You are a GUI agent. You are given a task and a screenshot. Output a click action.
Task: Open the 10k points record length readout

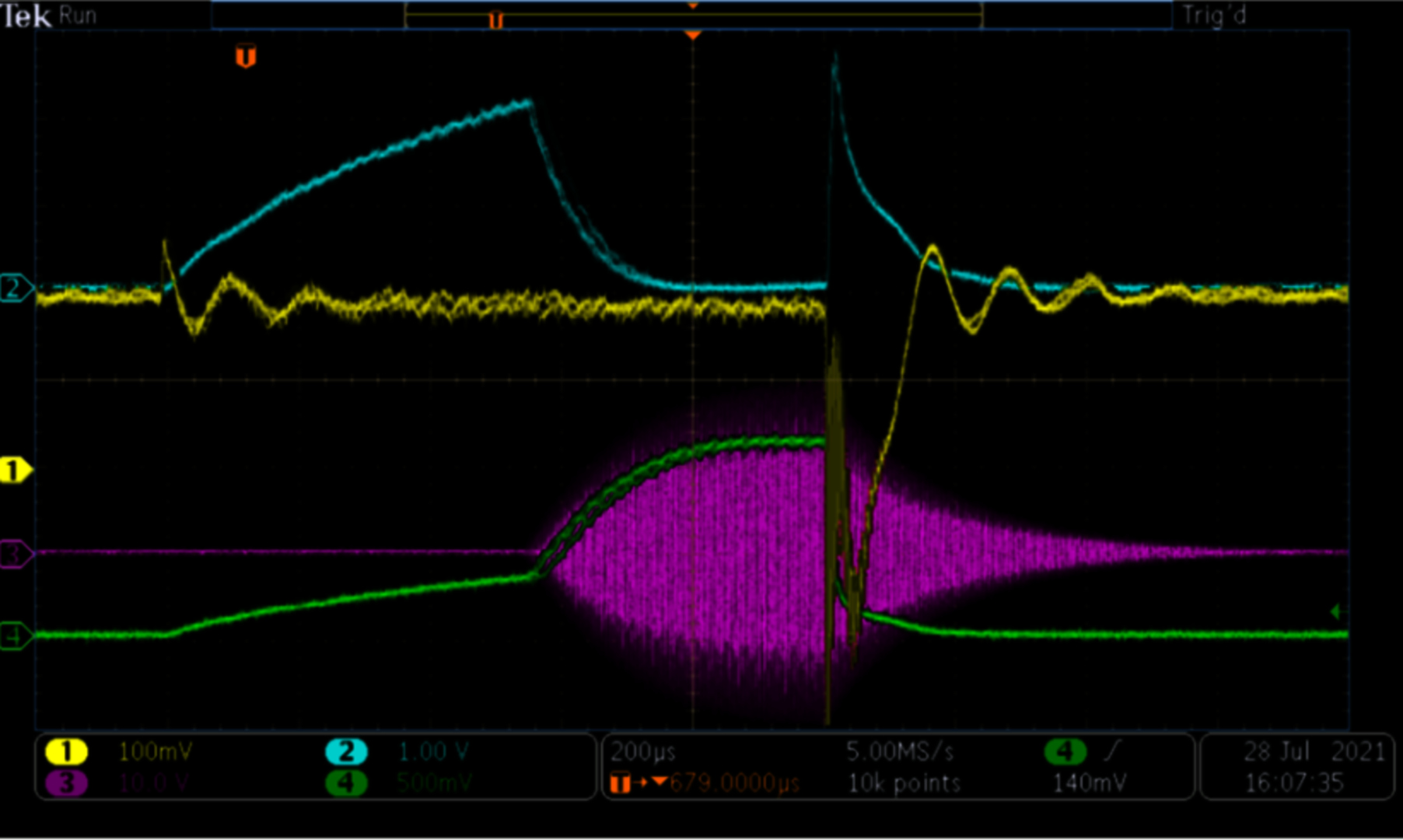coord(904,782)
